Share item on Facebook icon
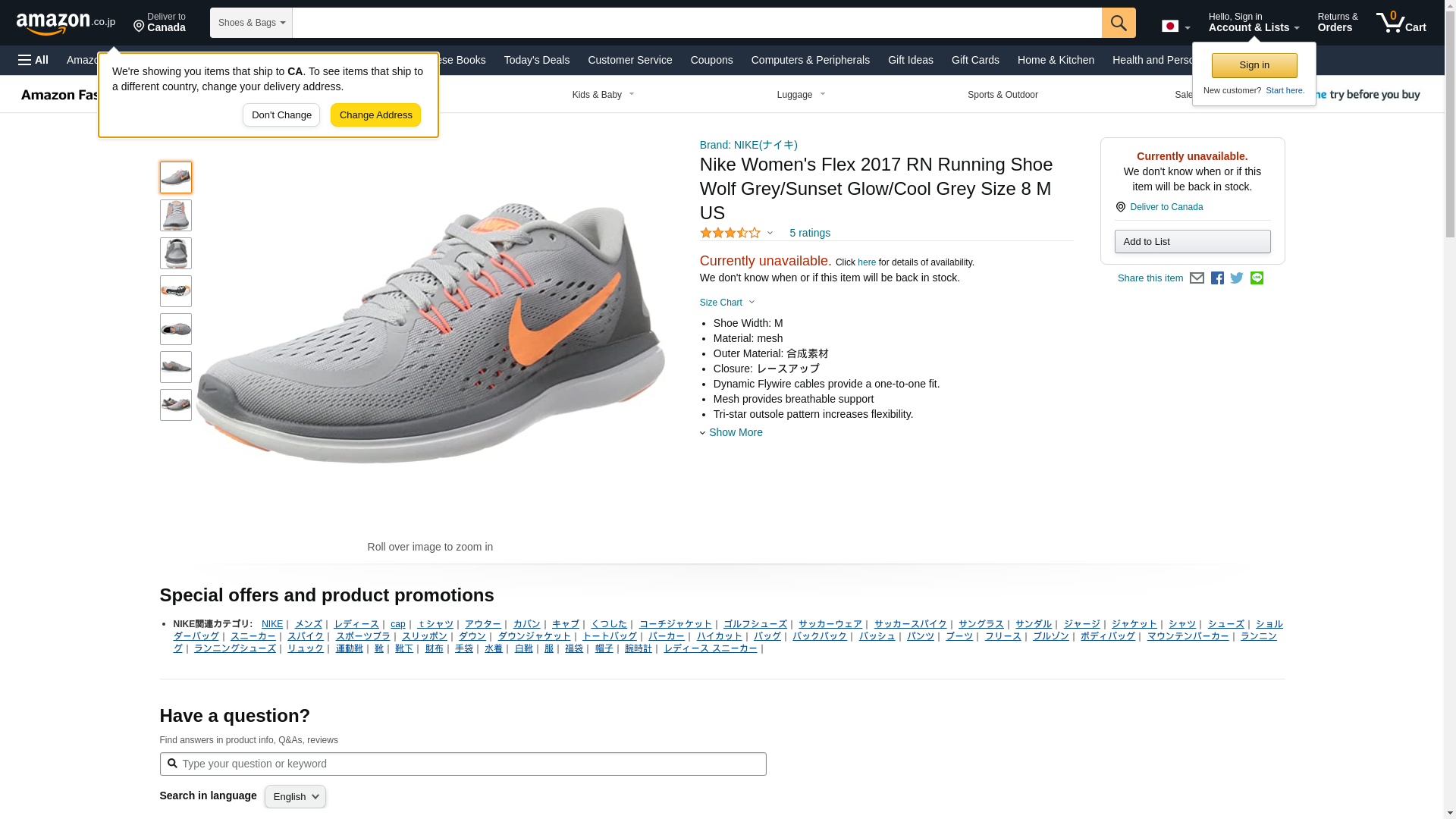 click(x=1217, y=278)
